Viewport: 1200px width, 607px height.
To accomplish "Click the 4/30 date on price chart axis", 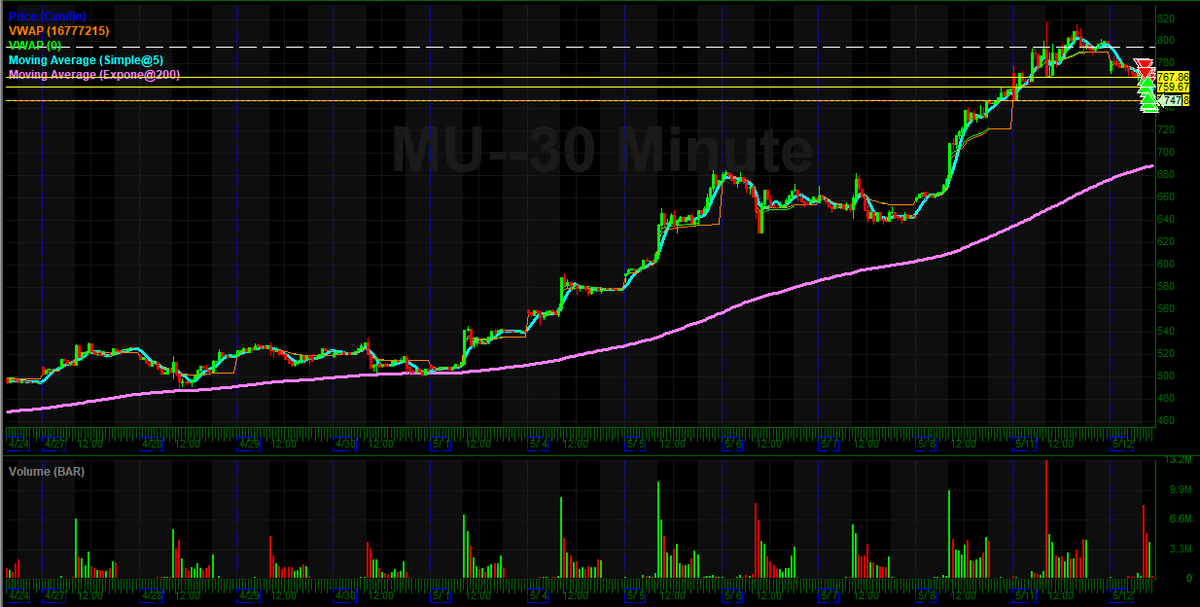I will (346, 443).
